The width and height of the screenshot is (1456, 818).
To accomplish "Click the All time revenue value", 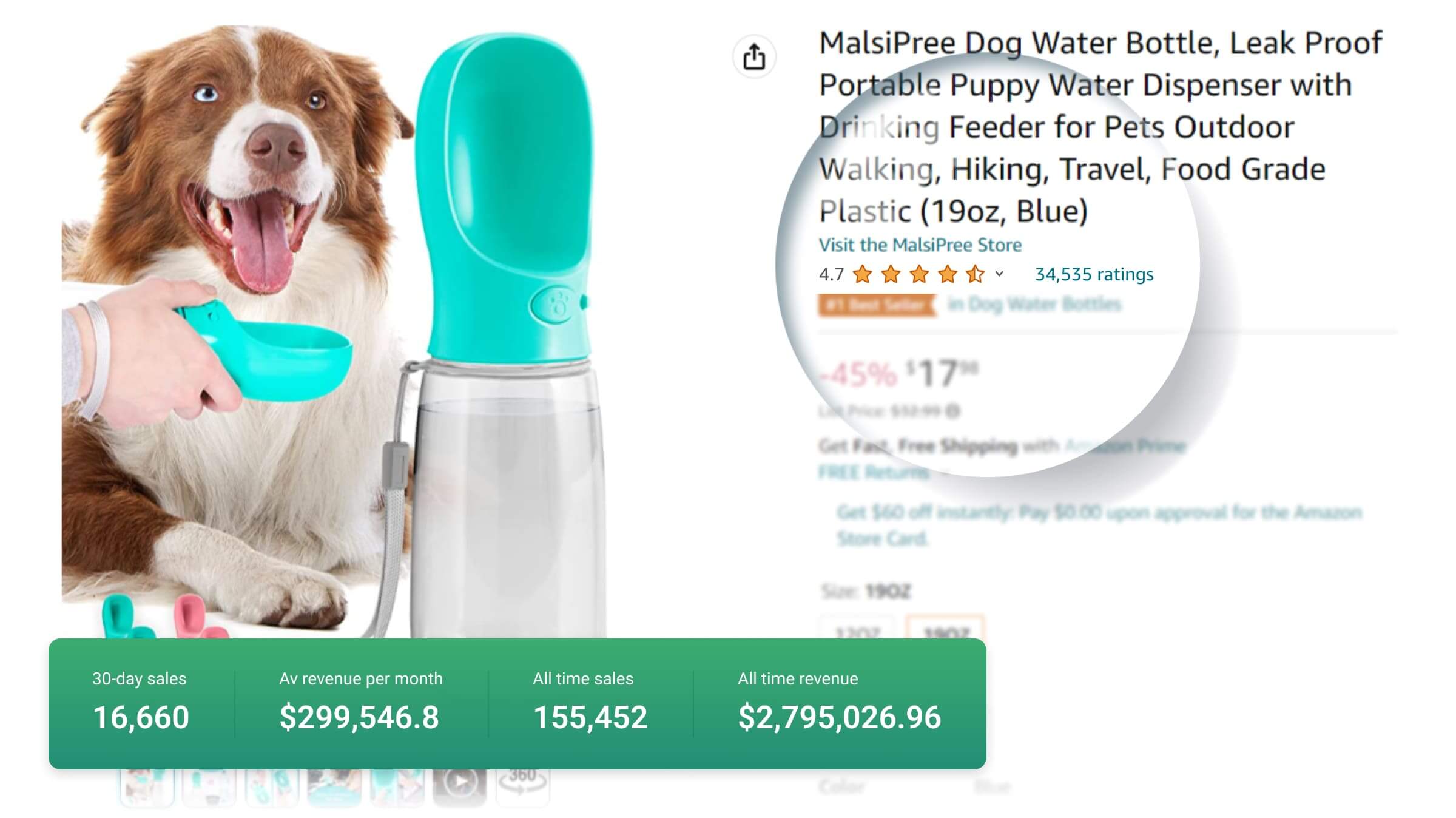I will [x=839, y=717].
